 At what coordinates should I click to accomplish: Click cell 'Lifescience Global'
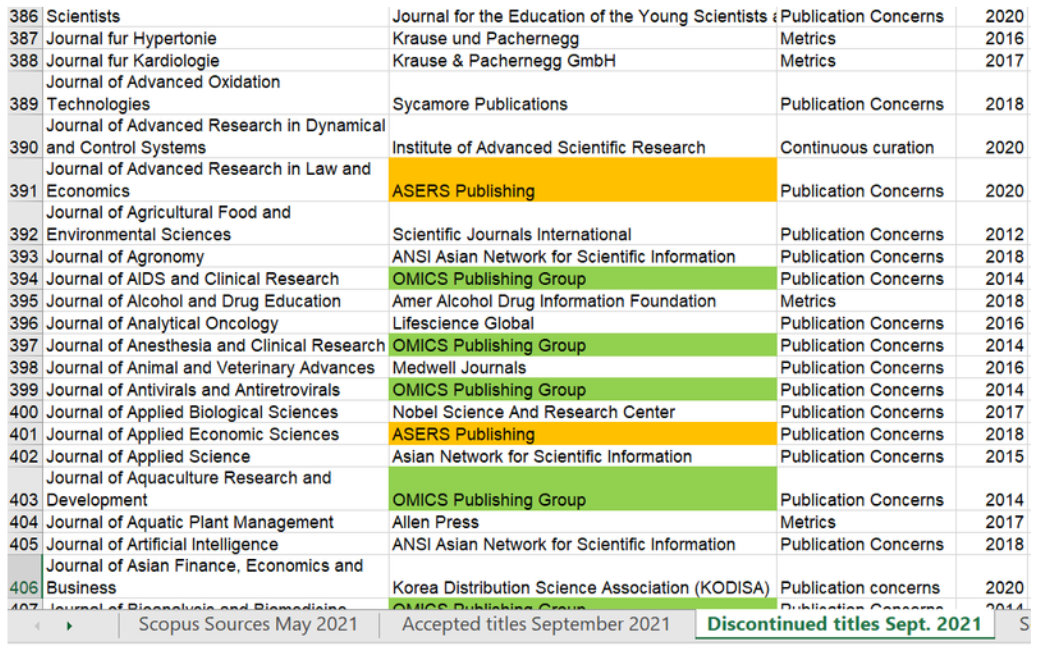583,323
